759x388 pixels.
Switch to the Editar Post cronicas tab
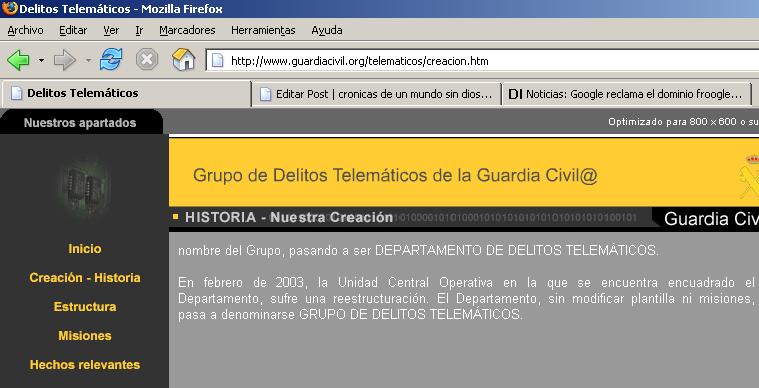click(376, 94)
